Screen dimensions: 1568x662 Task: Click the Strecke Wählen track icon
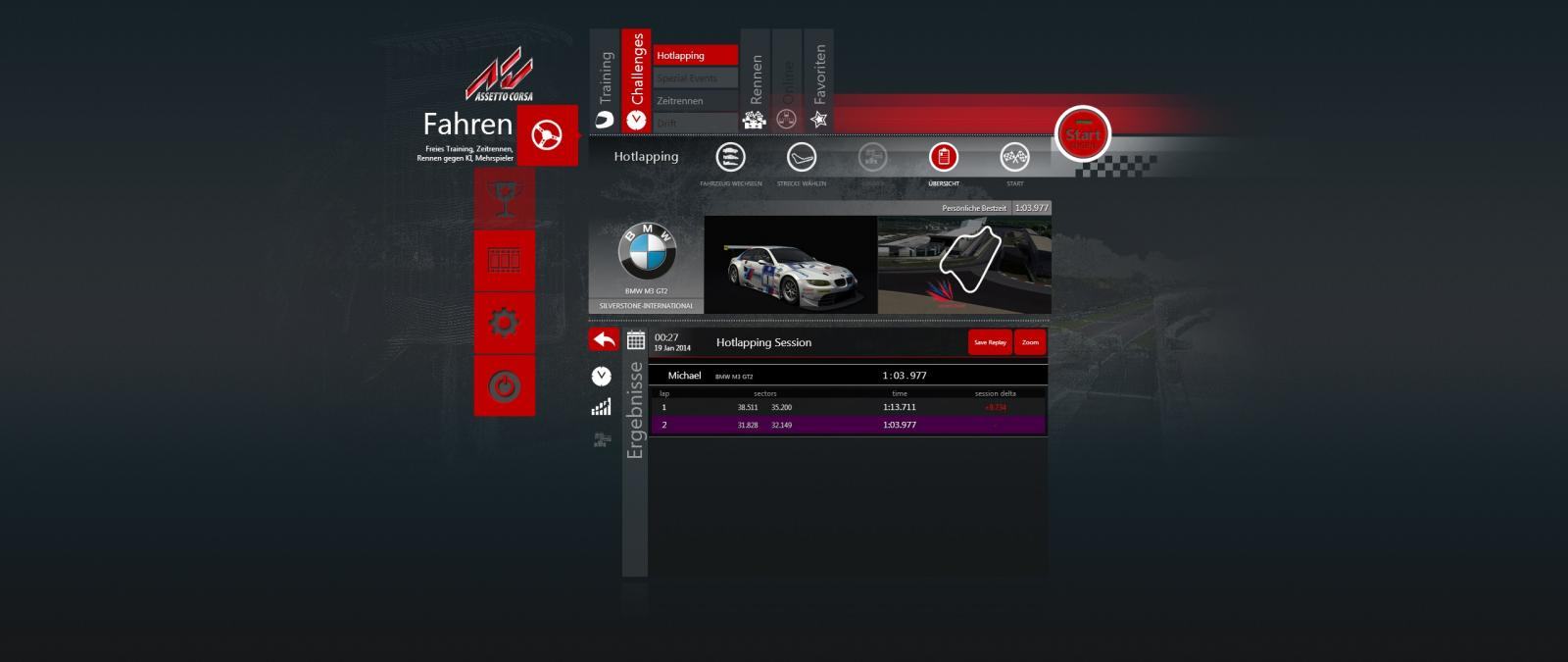(802, 157)
